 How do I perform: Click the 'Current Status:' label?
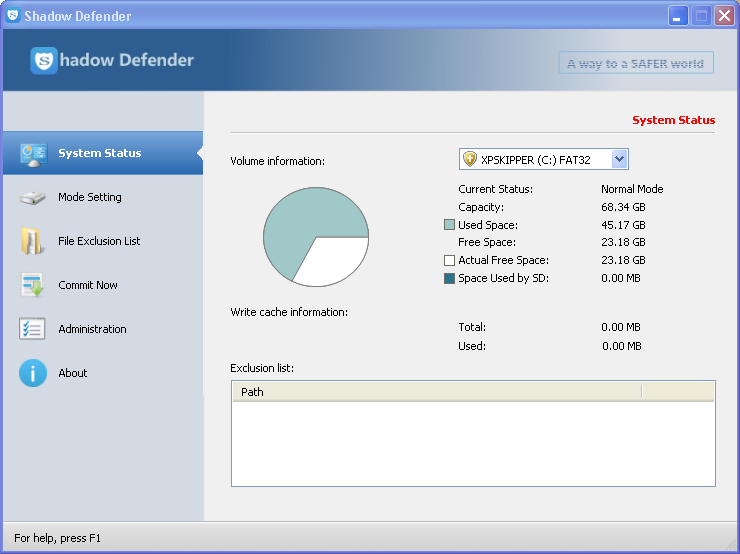(496, 189)
